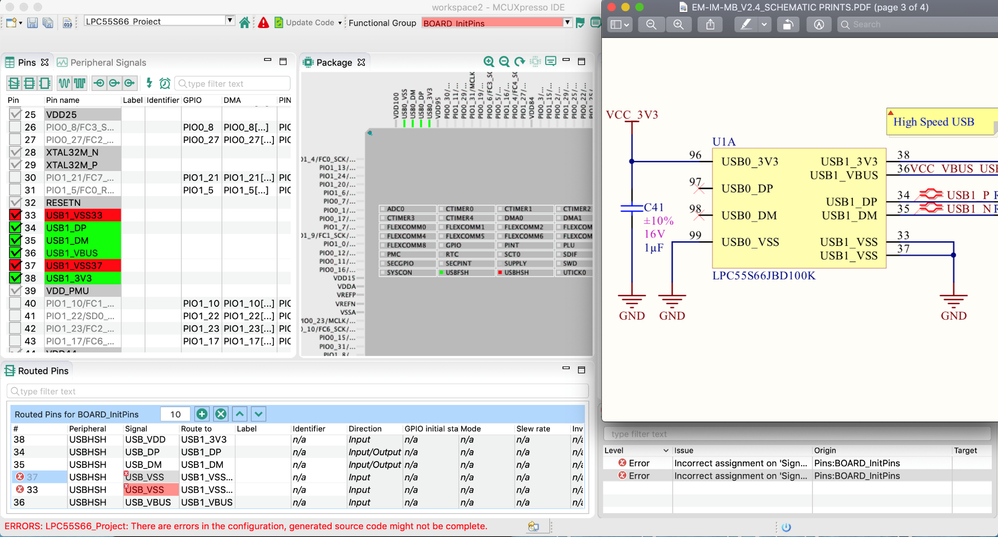
Task: Open the LPC55S66_Project dropdown
Action: pos(231,21)
